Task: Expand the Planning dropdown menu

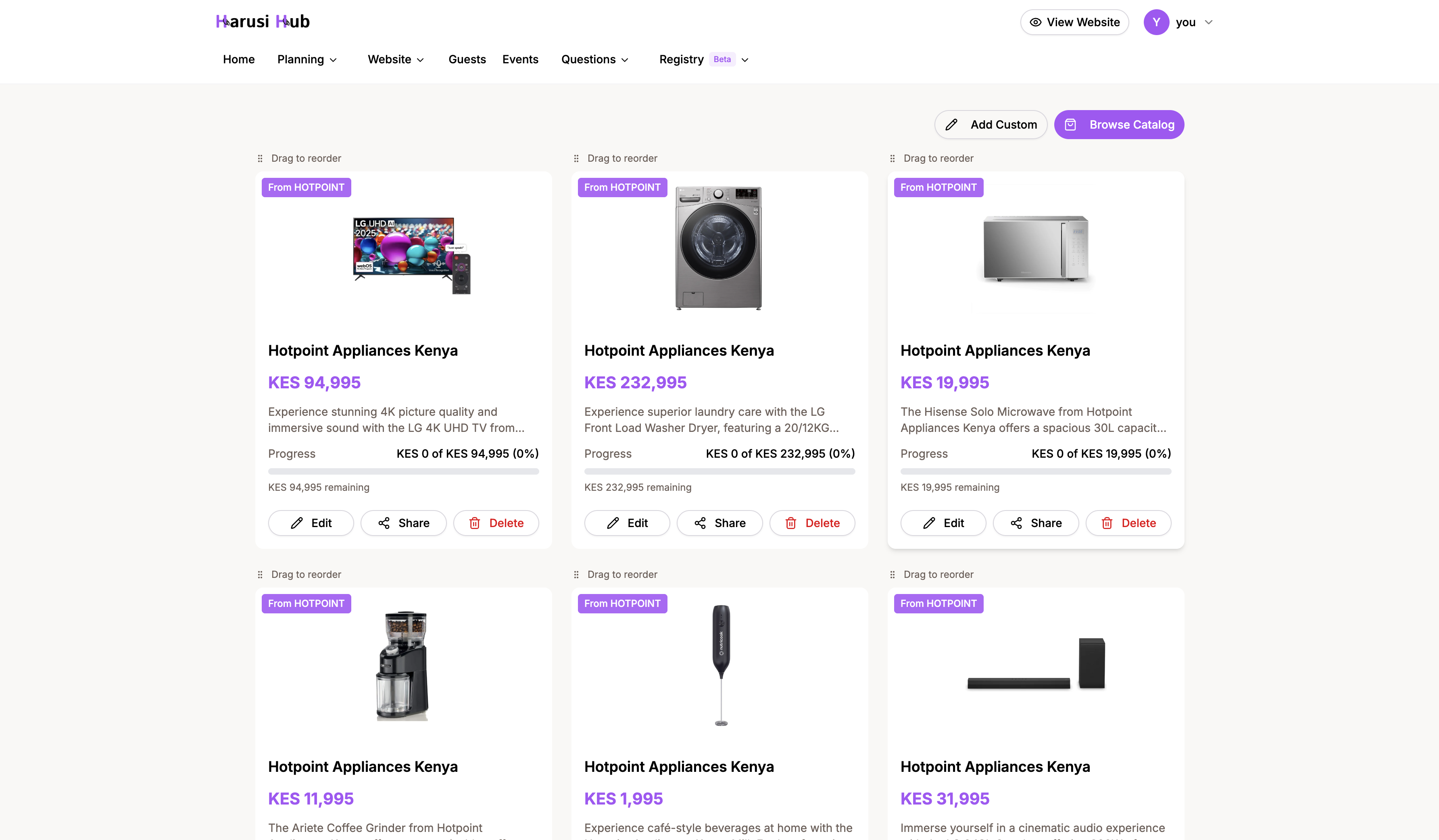Action: (x=307, y=59)
